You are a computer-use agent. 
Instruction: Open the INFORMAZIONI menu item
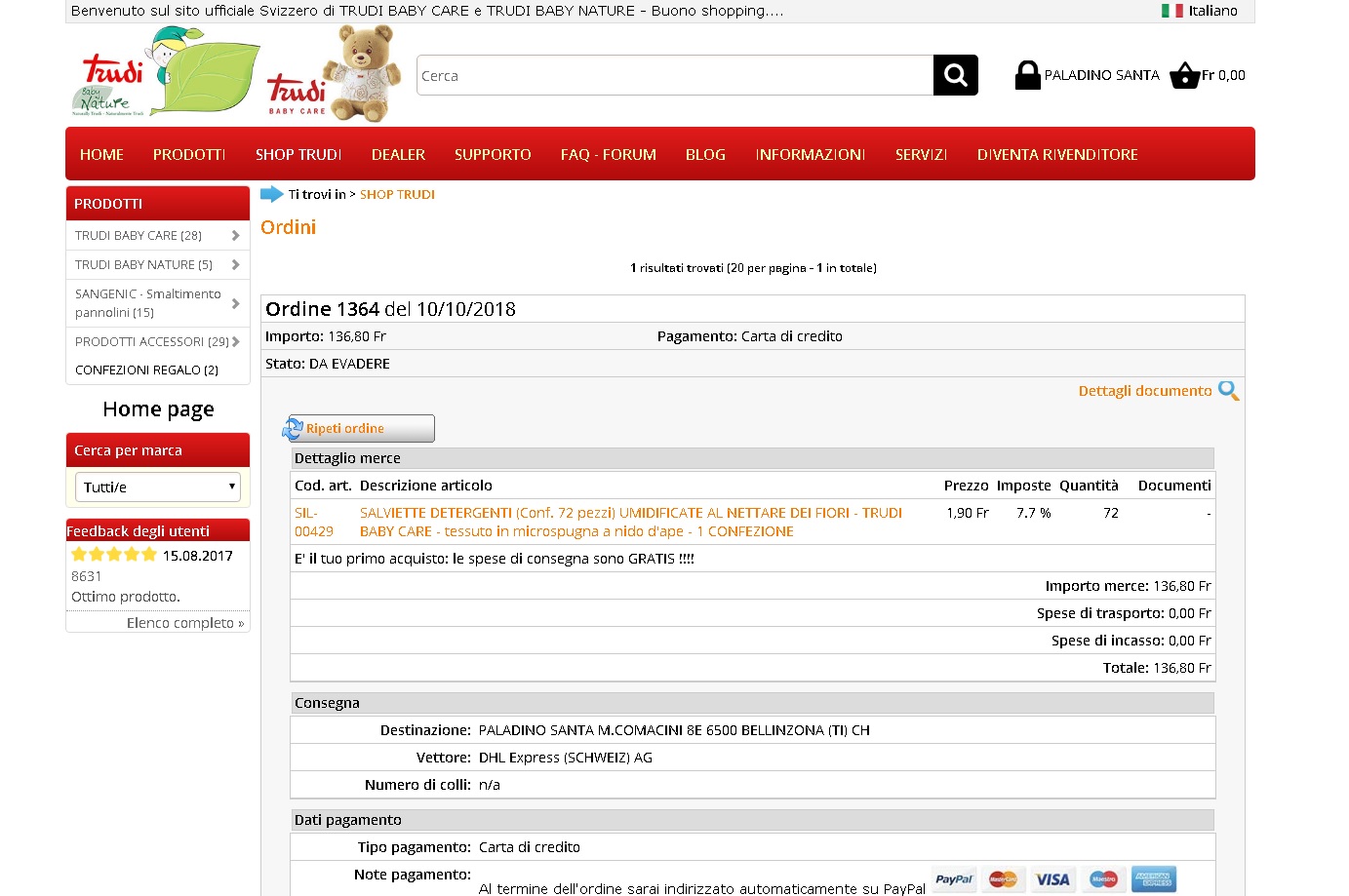811,154
